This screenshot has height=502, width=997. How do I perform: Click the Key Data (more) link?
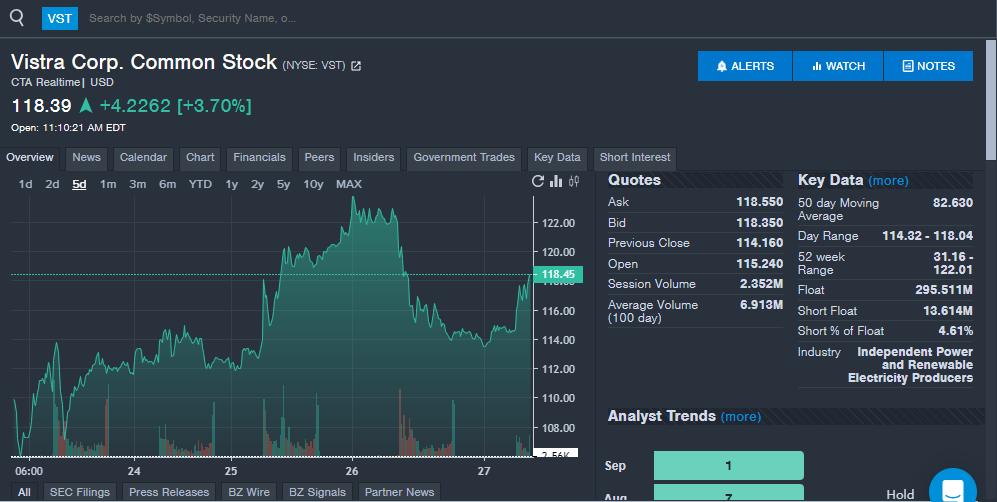point(888,181)
